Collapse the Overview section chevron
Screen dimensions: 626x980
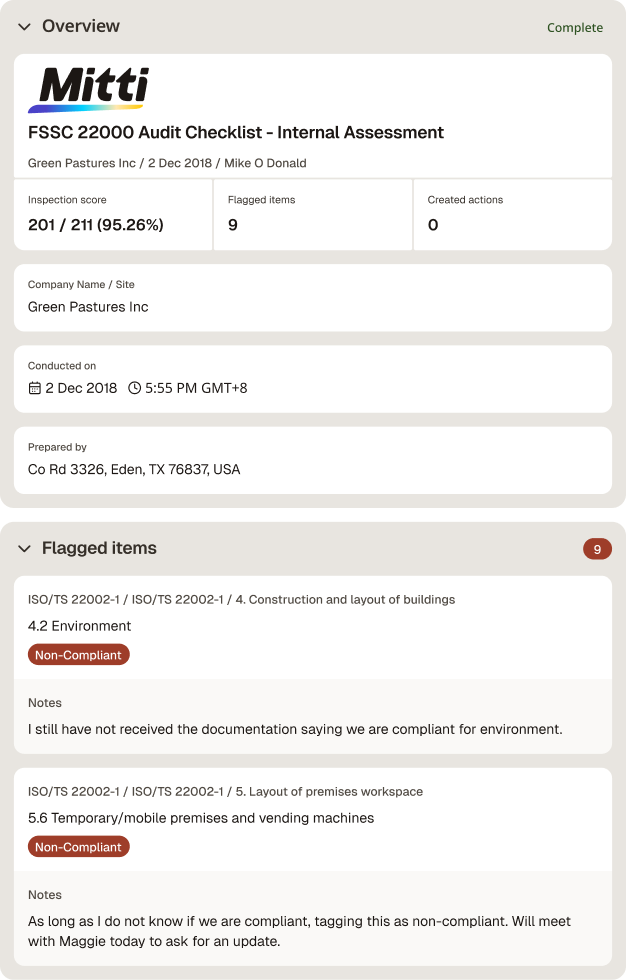pos(24,27)
